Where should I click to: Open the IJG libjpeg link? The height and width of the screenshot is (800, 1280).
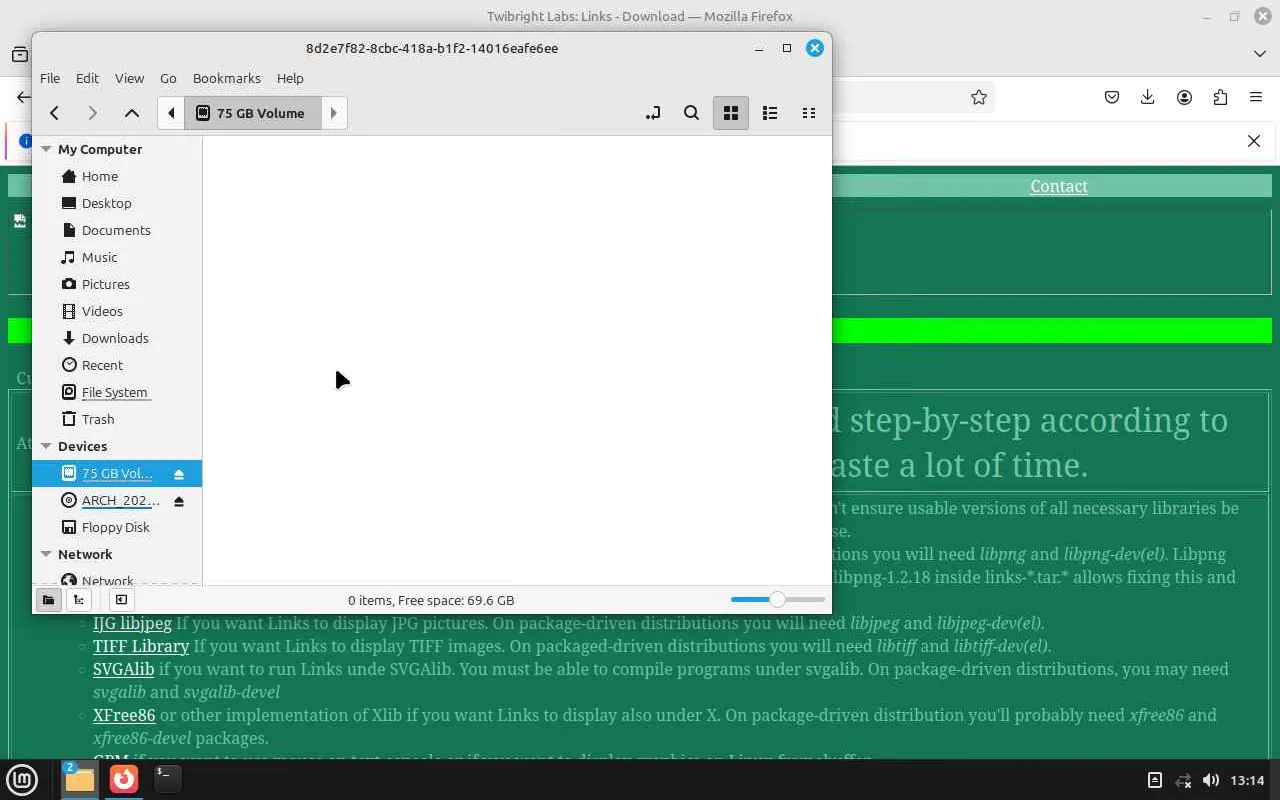[132, 623]
